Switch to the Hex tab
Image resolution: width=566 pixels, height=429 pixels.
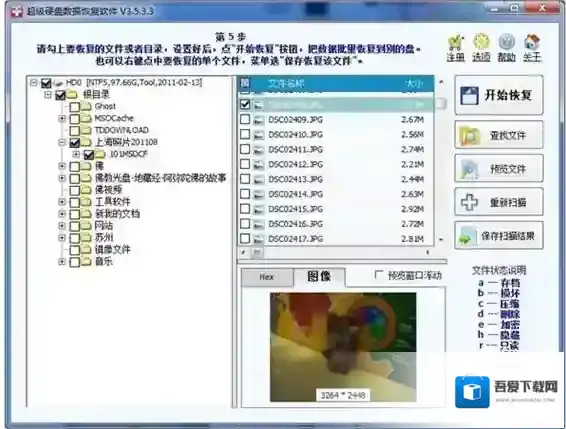(x=267, y=277)
